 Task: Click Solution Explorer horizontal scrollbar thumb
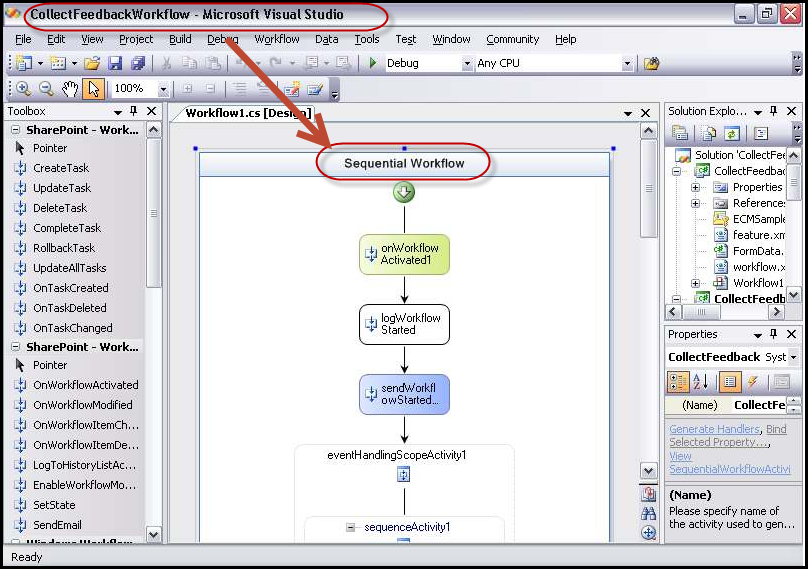(x=701, y=312)
